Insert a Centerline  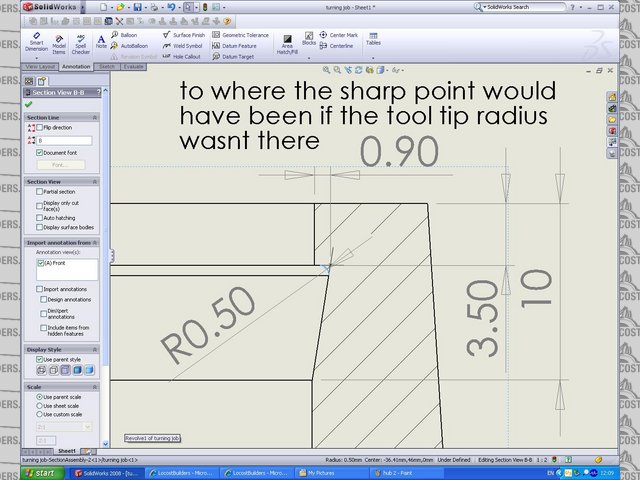tap(336, 46)
